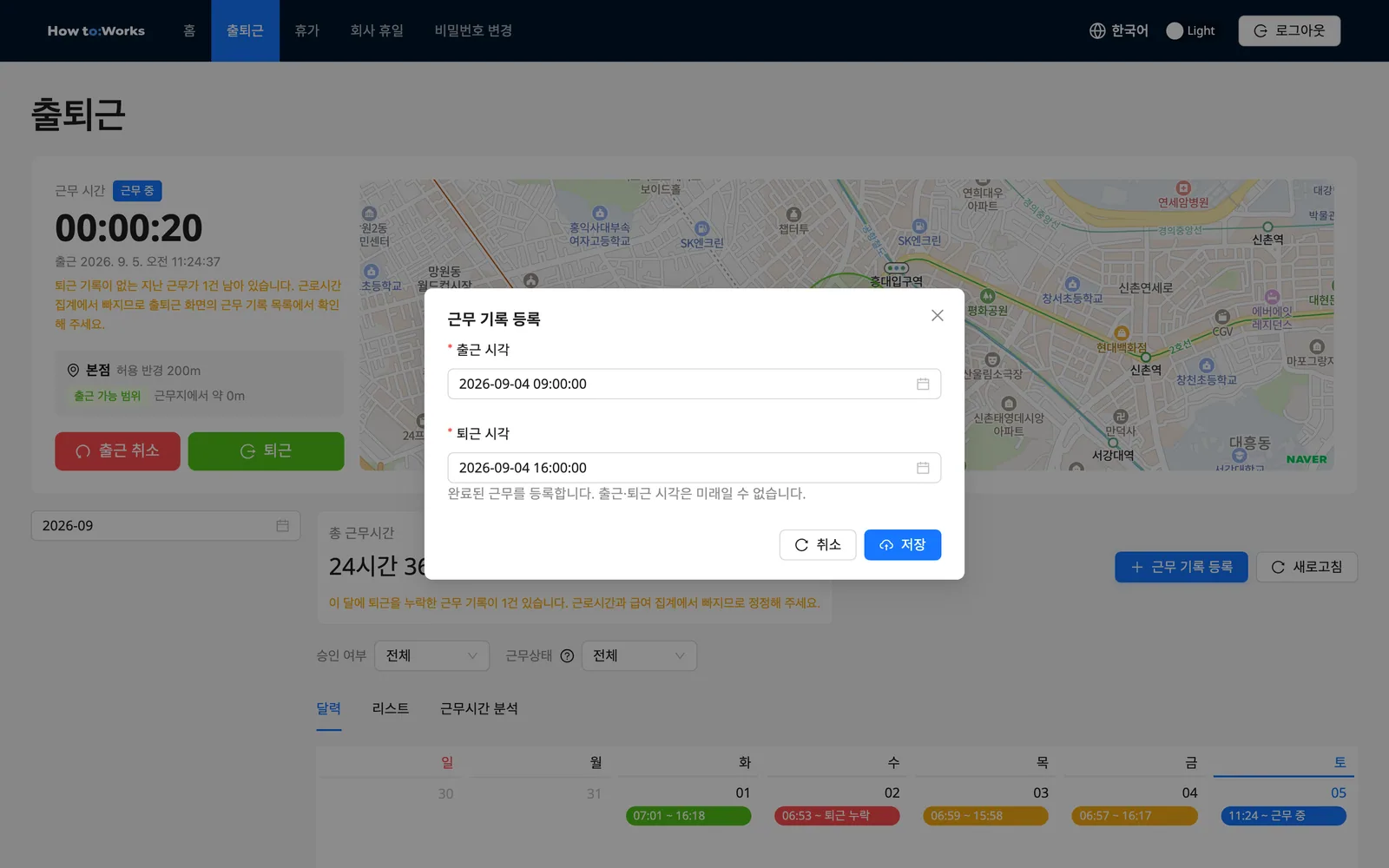Open the 06:57 ~ 16:17 calendar entry
1389x868 pixels.
pos(1135,816)
